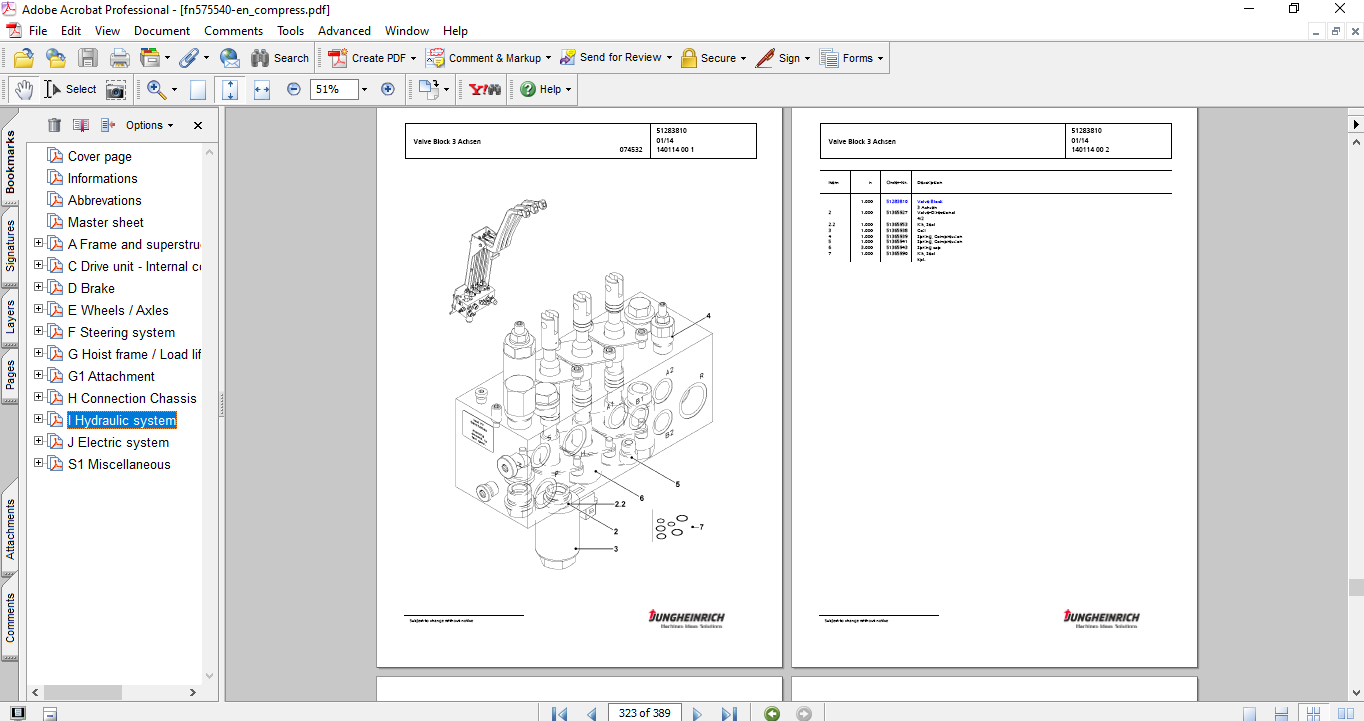
Task: Select the Hand tool
Action: click(x=23, y=89)
